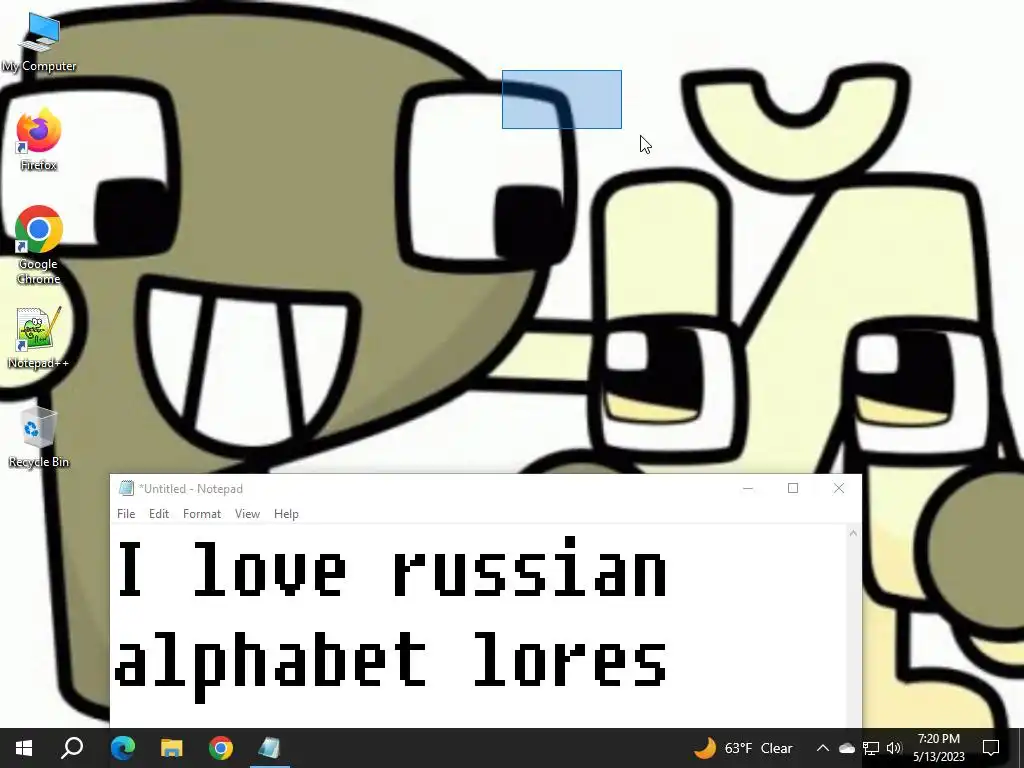Screen dimensions: 1024x768
Task: Open the volume speaker tray icon
Action: coord(894,748)
